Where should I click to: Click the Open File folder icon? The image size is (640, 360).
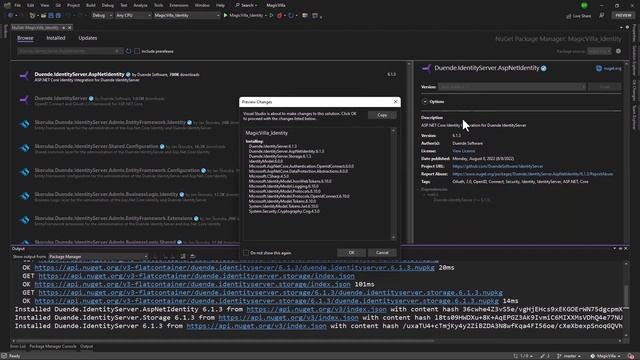[x=43, y=16]
